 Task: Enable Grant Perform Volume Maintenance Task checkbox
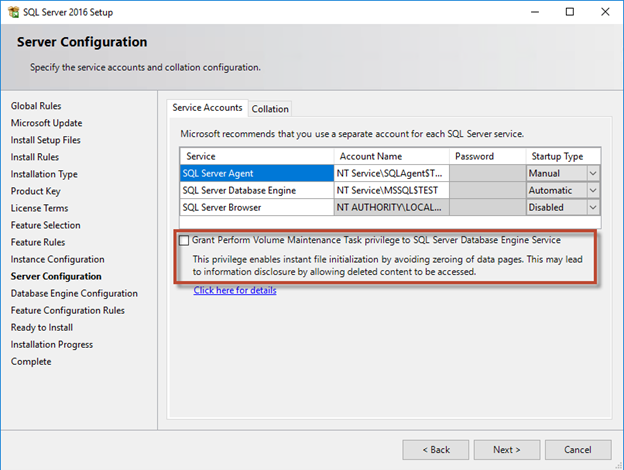[x=184, y=240]
